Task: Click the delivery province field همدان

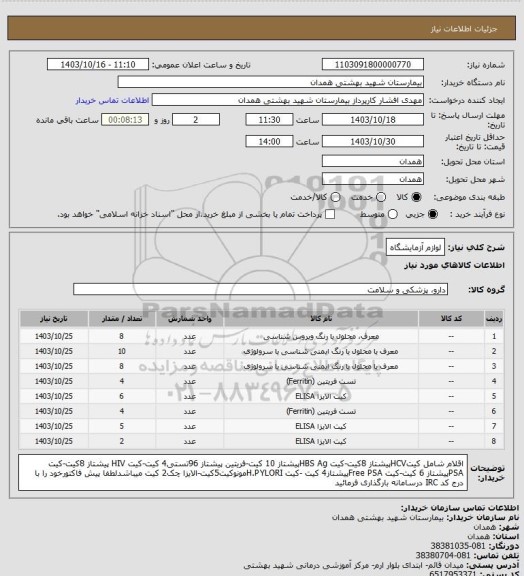Action: [373, 161]
